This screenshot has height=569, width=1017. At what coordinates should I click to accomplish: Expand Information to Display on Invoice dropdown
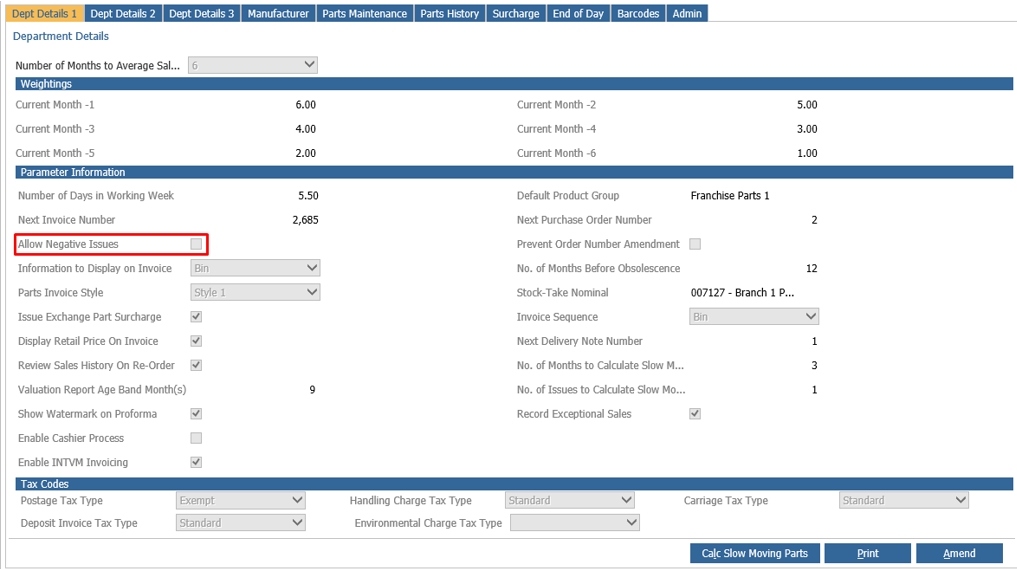pos(255,268)
